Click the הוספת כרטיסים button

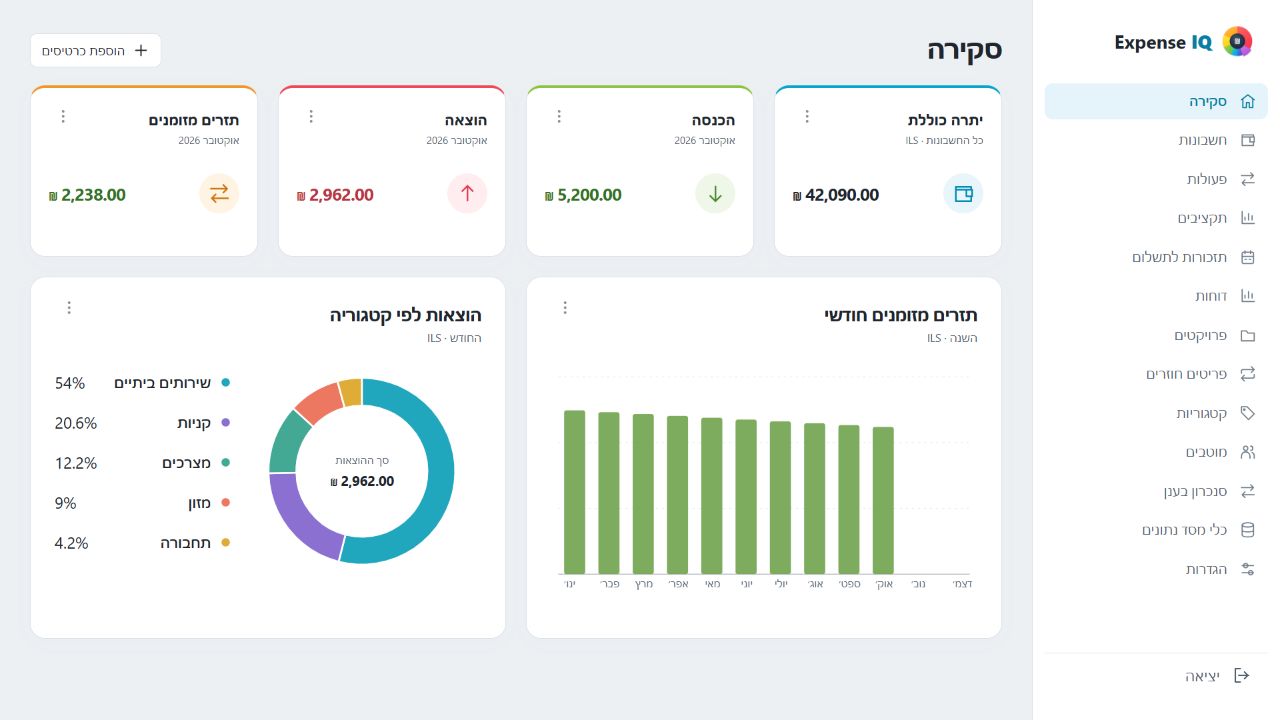tap(96, 50)
